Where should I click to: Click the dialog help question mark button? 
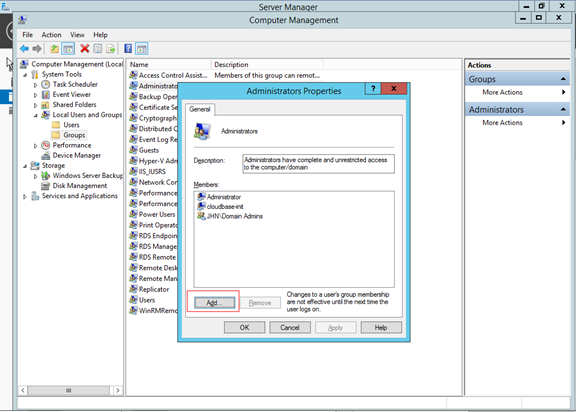(373, 88)
